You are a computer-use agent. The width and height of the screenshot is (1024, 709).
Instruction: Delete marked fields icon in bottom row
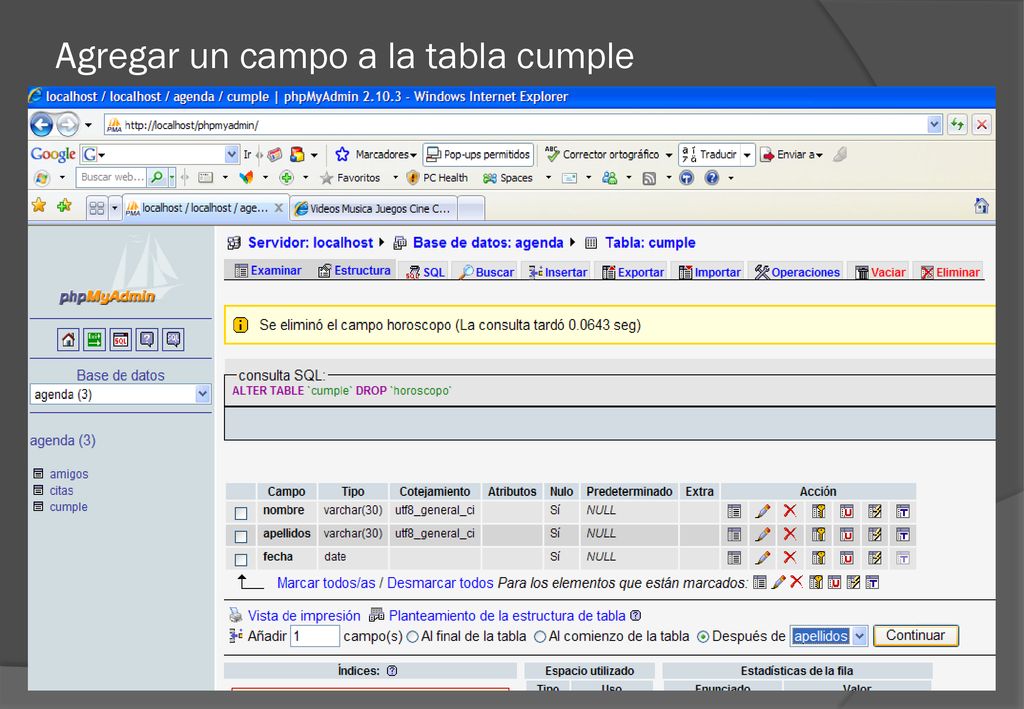[796, 582]
